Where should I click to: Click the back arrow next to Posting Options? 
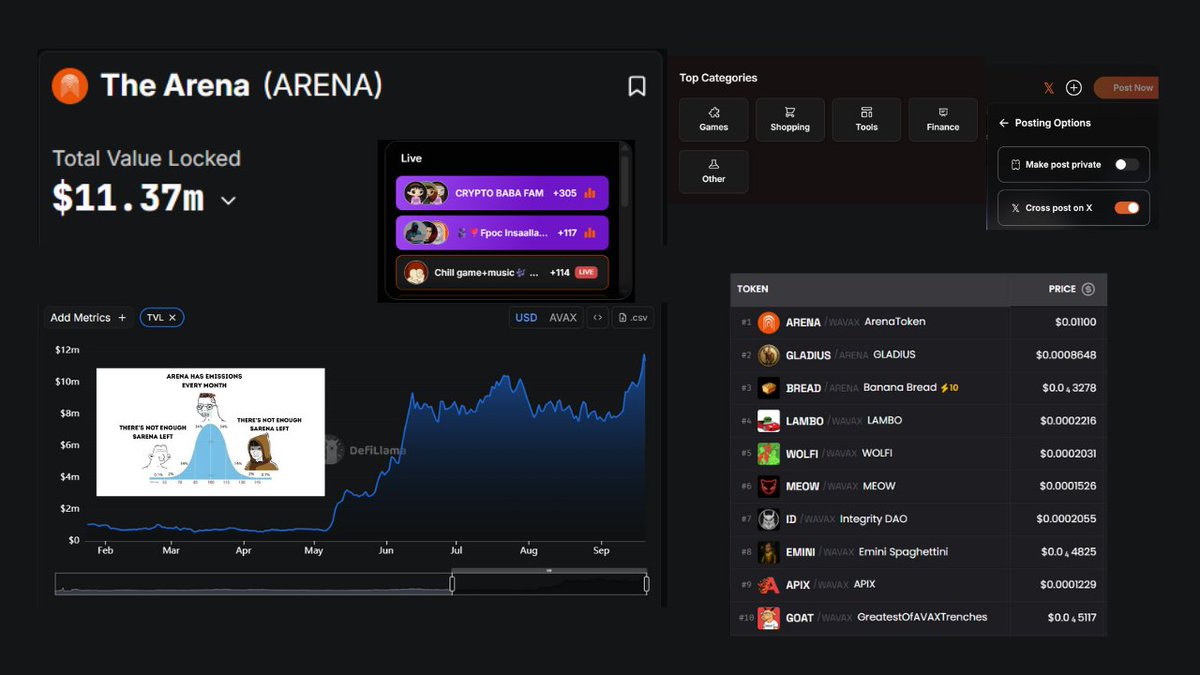pyautogui.click(x=1004, y=123)
